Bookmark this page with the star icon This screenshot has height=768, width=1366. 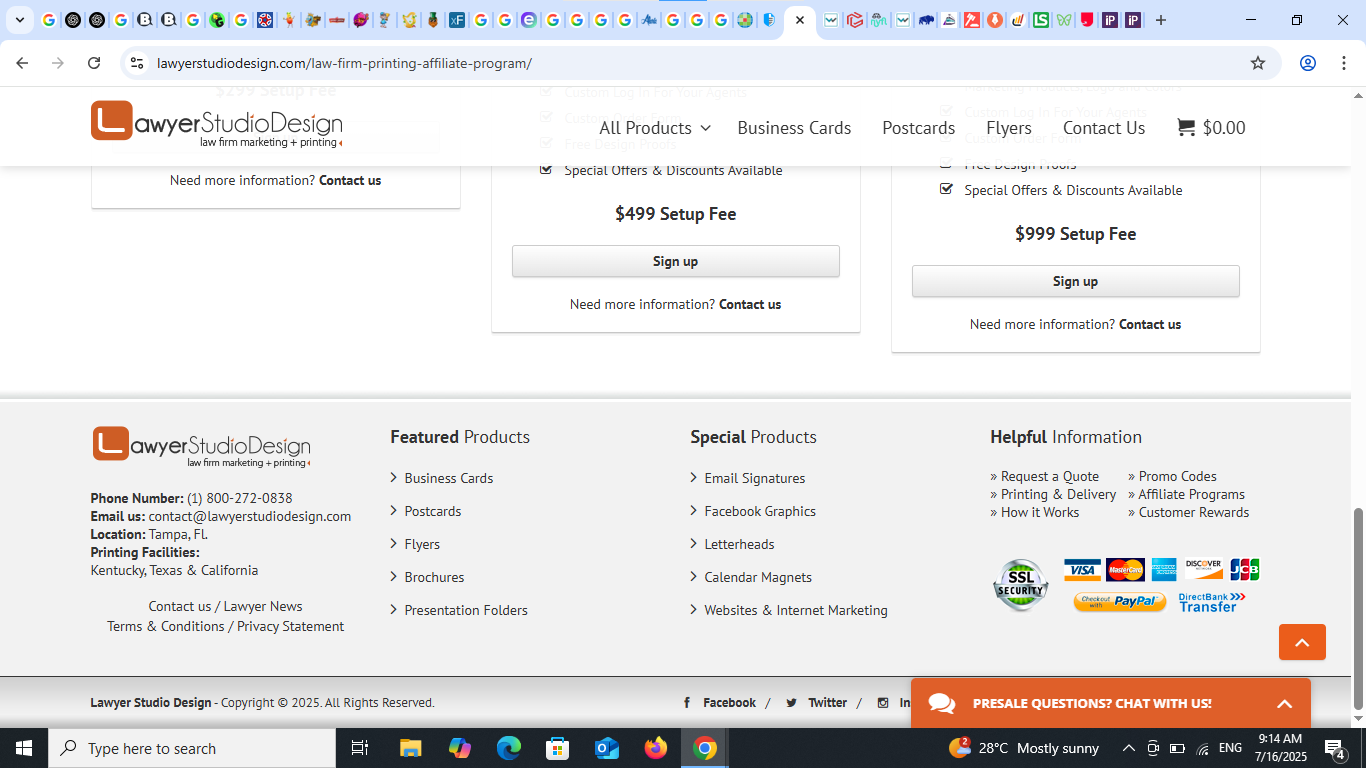(1258, 63)
